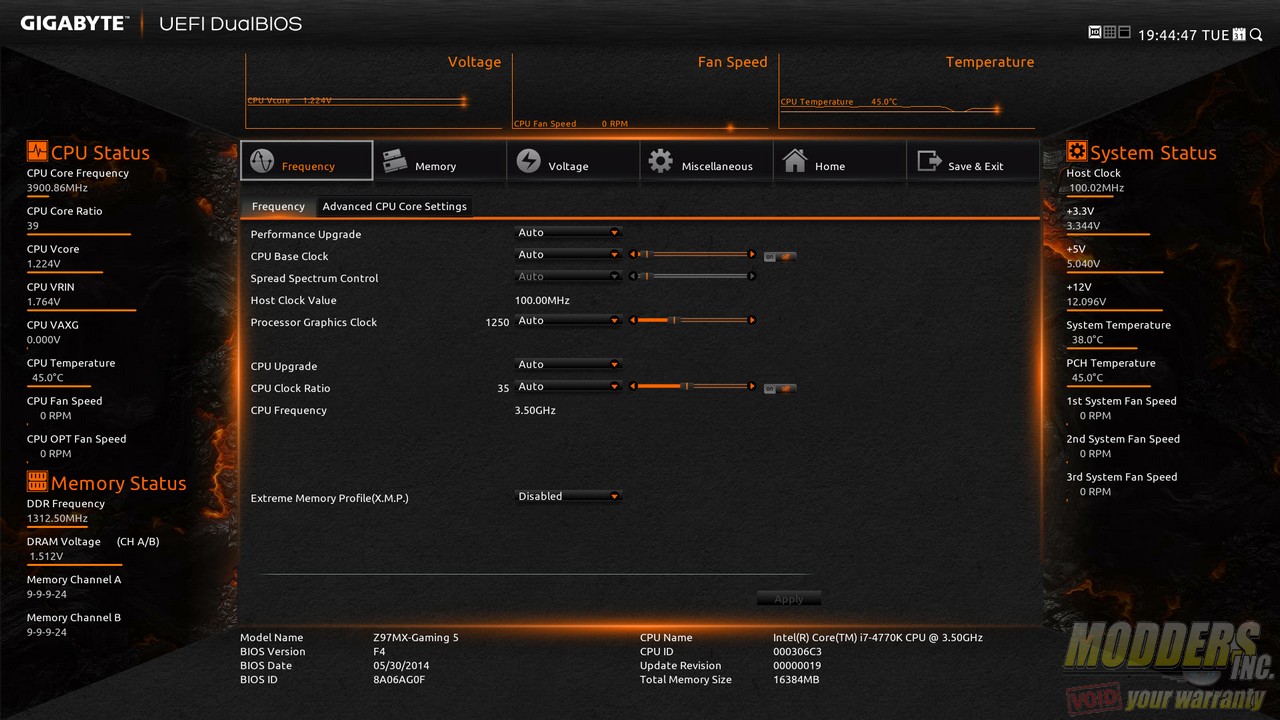The width and height of the screenshot is (1280, 720).
Task: Click the CPU Clock Ratio slider
Action: pos(692,387)
